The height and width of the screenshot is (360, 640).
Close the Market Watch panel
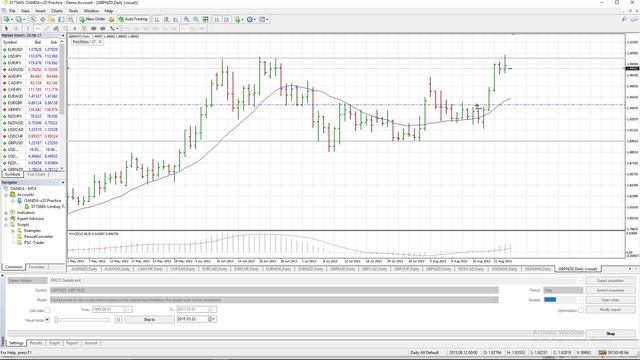point(63,36)
